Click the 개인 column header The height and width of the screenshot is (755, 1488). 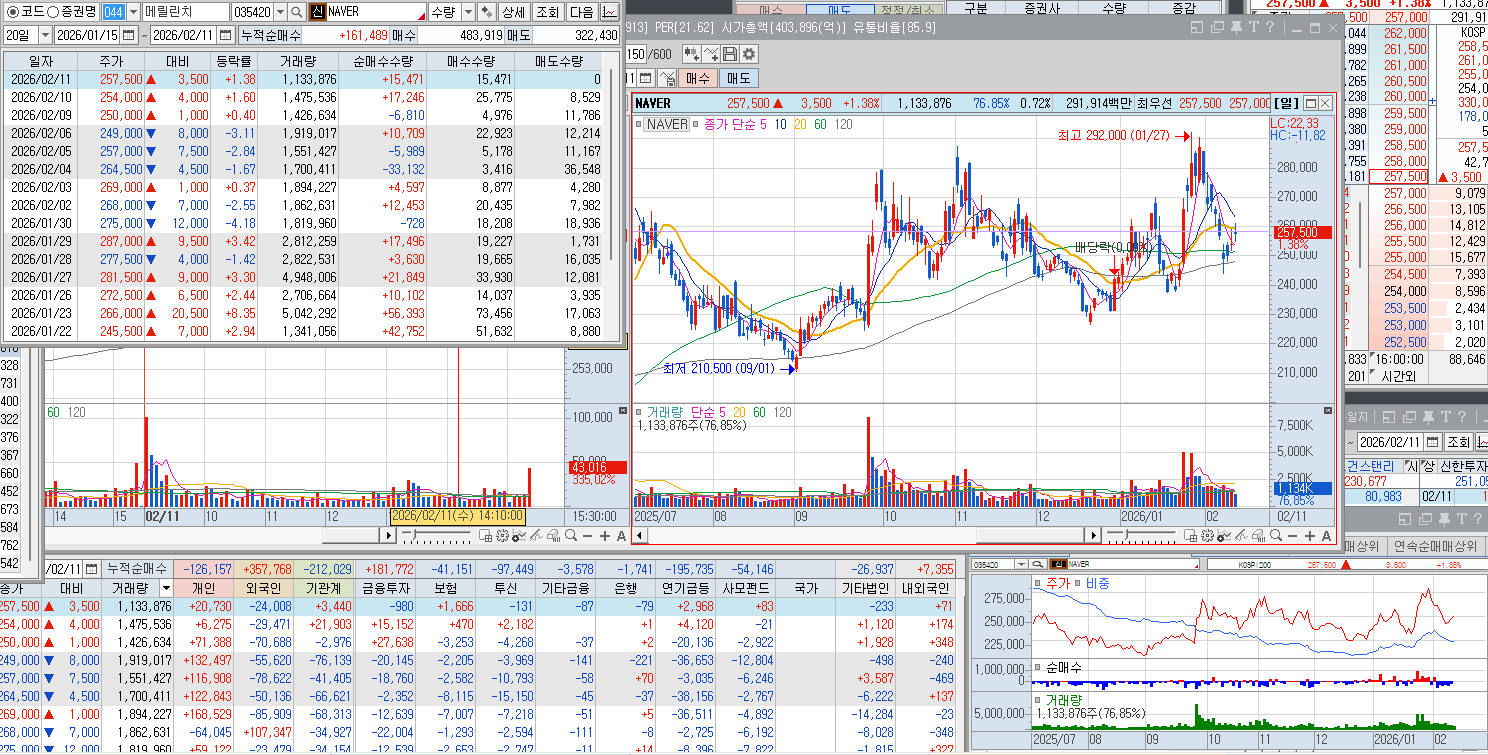[204, 588]
